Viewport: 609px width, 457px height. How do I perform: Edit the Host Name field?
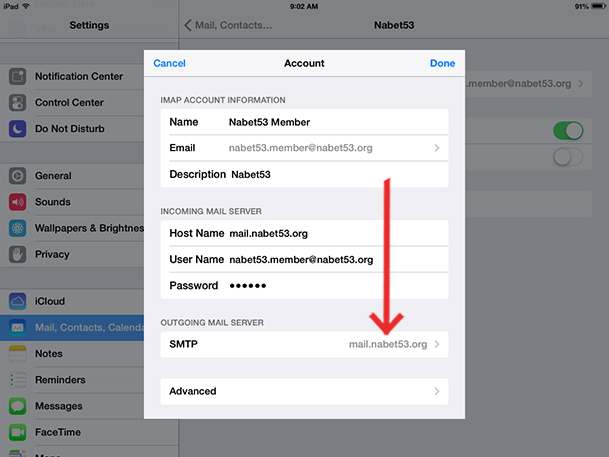pos(304,233)
